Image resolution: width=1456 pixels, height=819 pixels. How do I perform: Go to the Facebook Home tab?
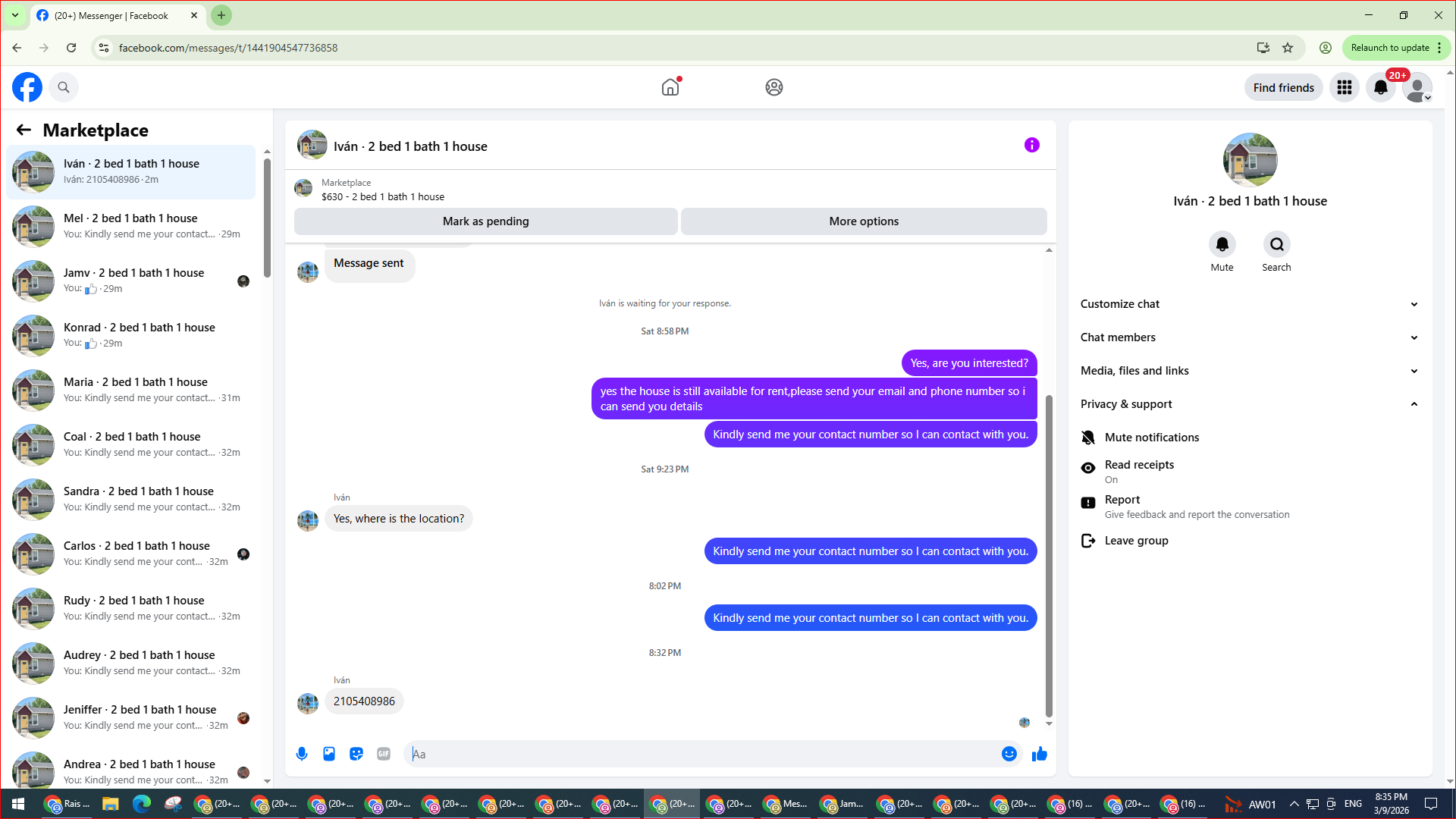(670, 87)
